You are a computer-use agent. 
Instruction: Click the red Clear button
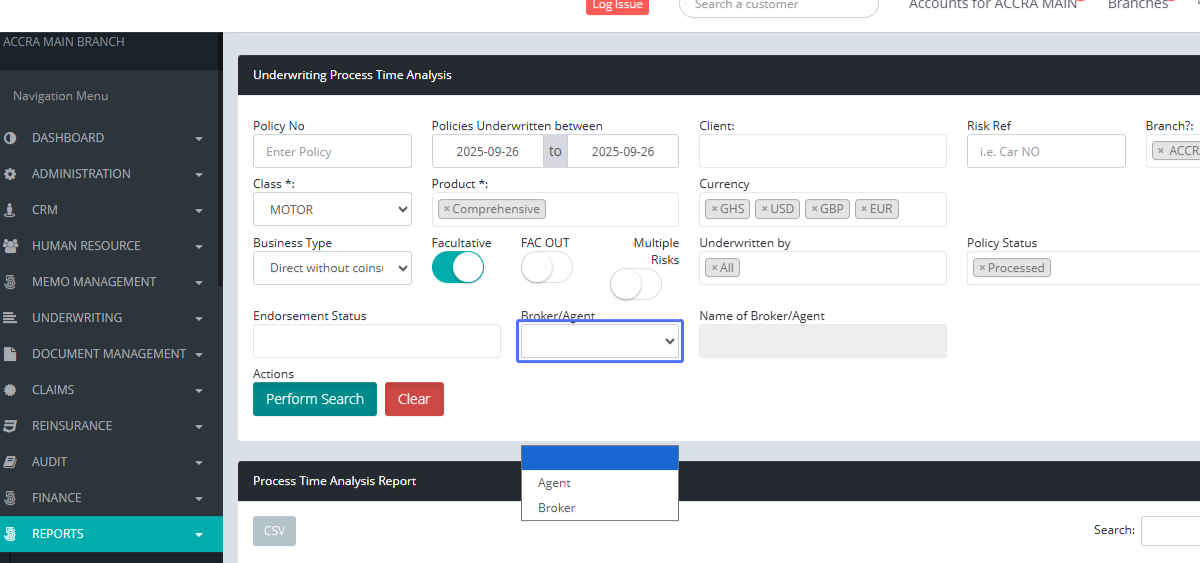(x=414, y=399)
